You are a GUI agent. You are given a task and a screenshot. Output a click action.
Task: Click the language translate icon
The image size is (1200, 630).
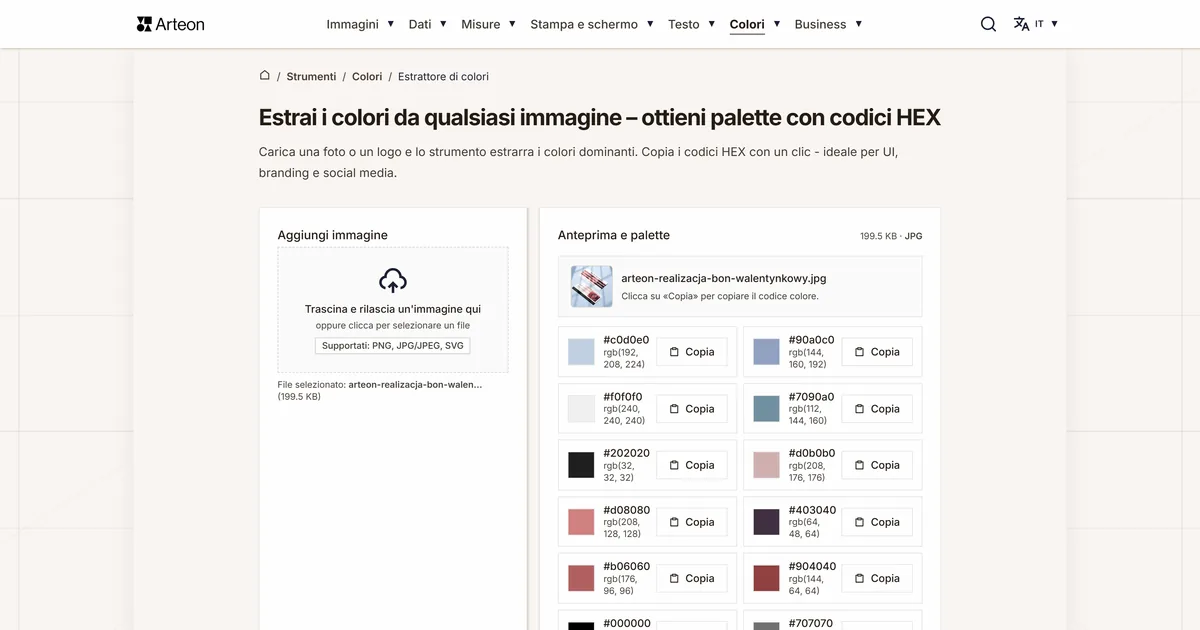pos(1021,24)
